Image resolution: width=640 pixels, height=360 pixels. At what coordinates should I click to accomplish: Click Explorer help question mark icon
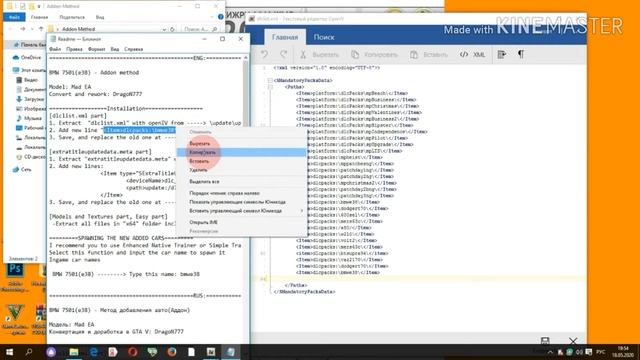(x=220, y=17)
